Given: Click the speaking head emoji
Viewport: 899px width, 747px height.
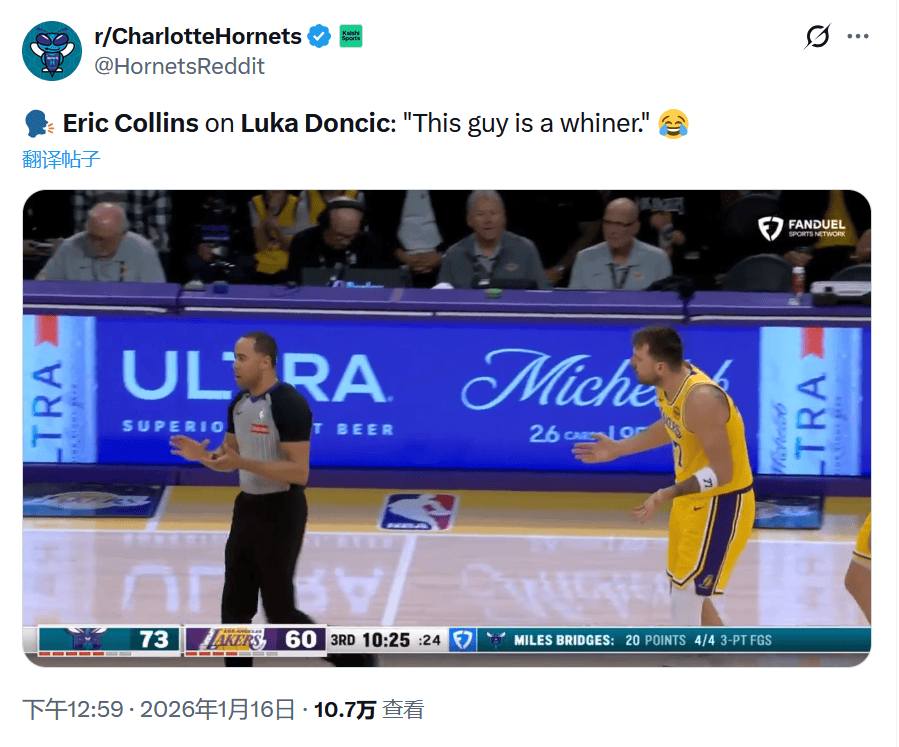Looking at the screenshot, I should click(x=37, y=124).
